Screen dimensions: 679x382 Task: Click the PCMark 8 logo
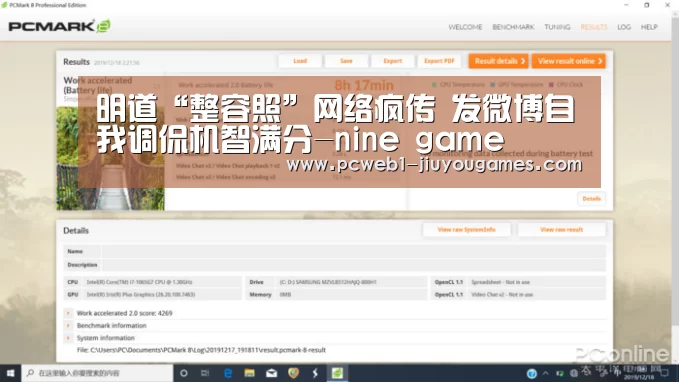[x=59, y=26]
